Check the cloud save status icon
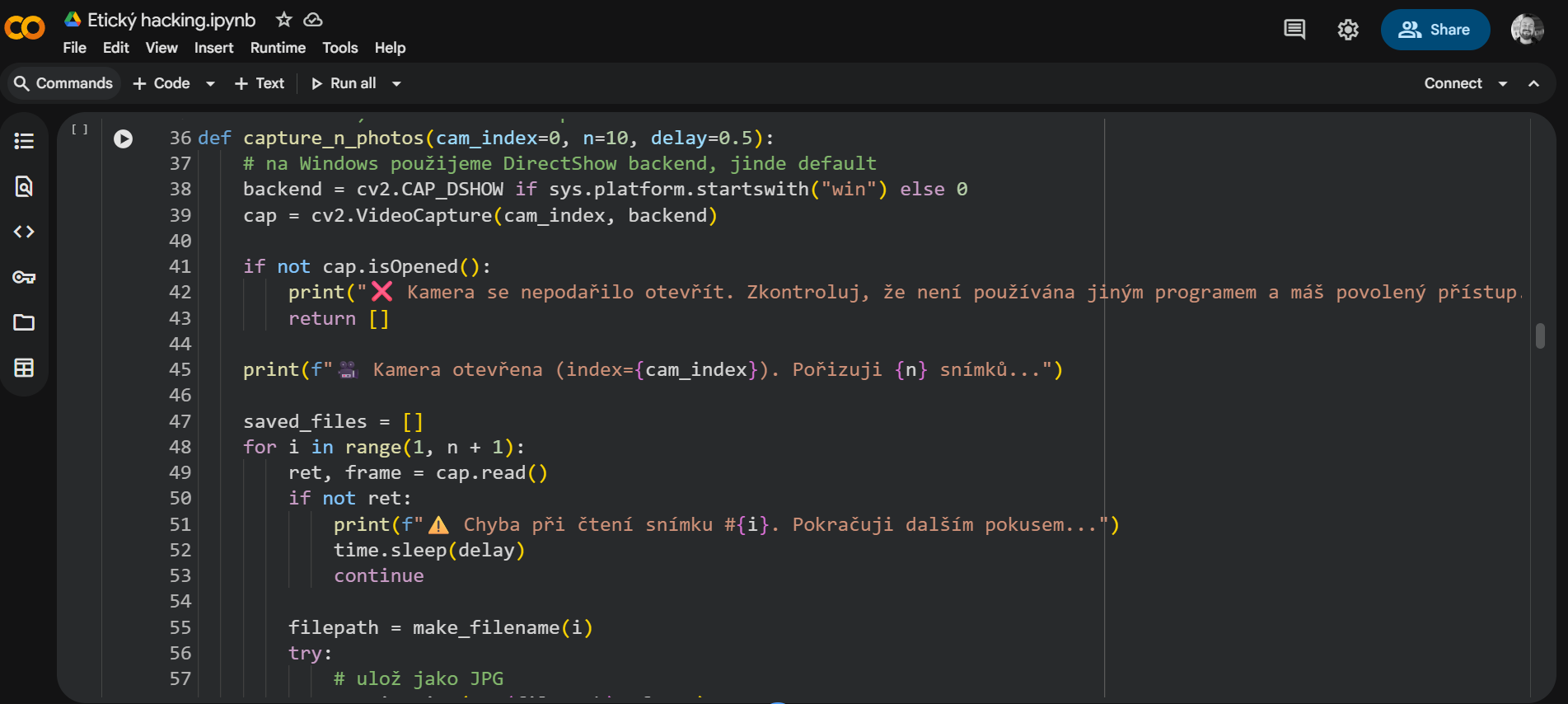Viewport: 1568px width, 704px height. click(x=313, y=19)
